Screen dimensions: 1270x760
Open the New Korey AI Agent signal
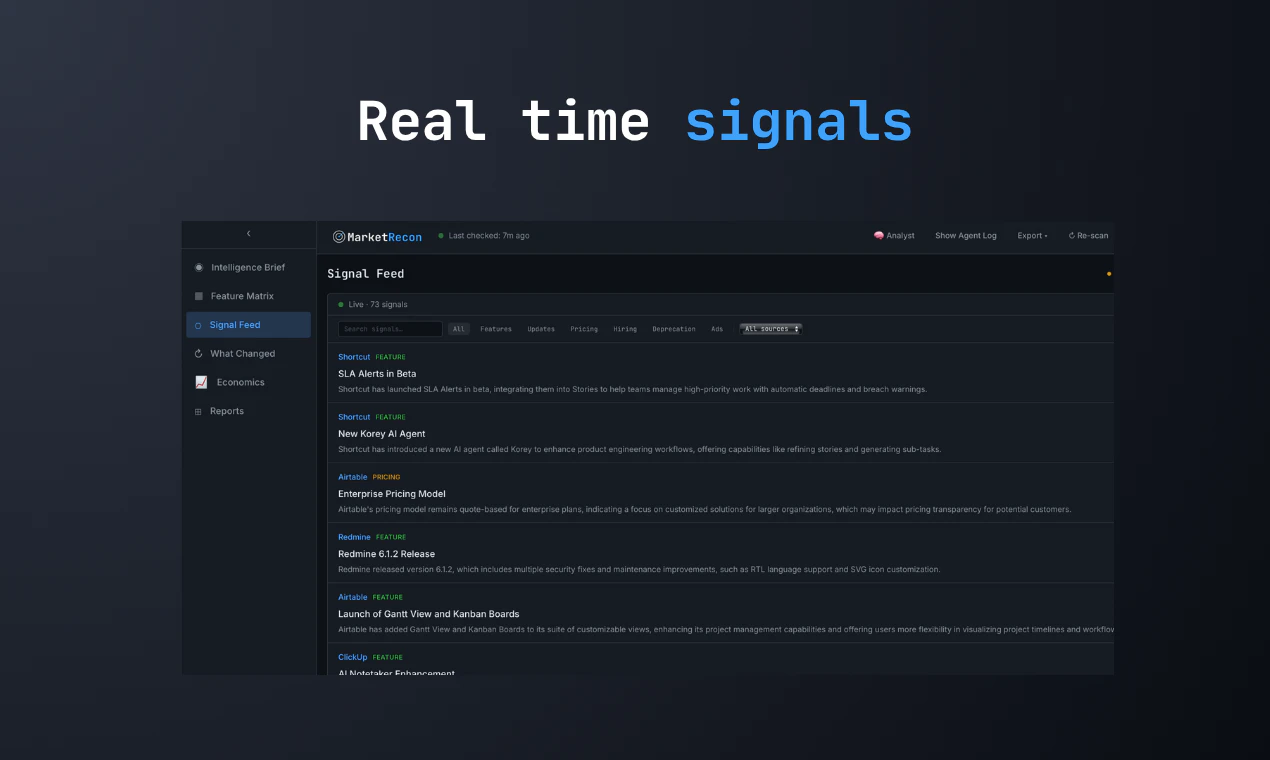point(382,434)
